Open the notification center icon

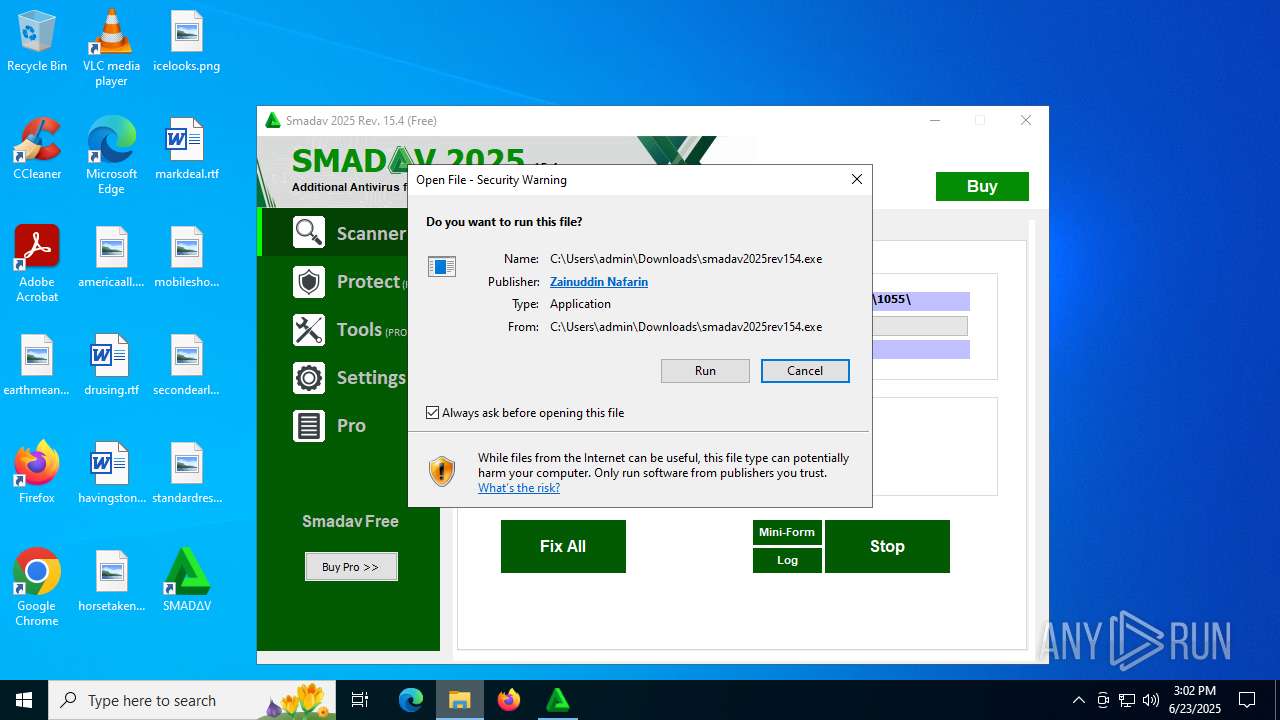(x=1247, y=700)
